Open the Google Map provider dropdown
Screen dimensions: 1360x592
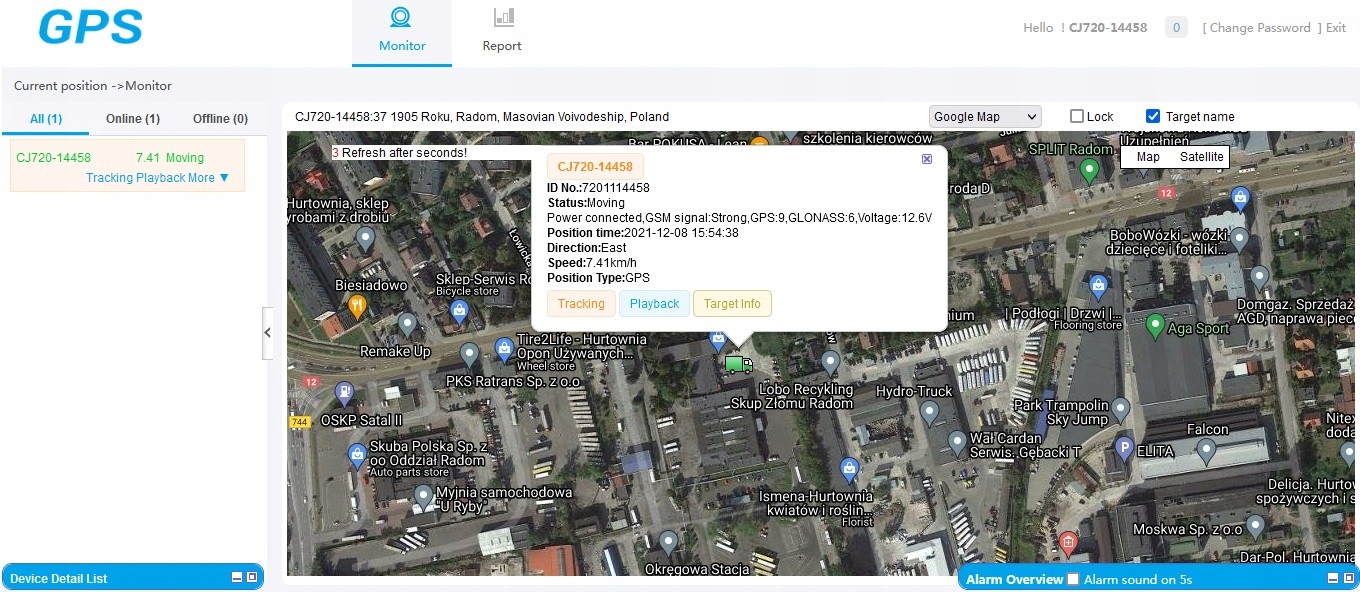pos(985,117)
